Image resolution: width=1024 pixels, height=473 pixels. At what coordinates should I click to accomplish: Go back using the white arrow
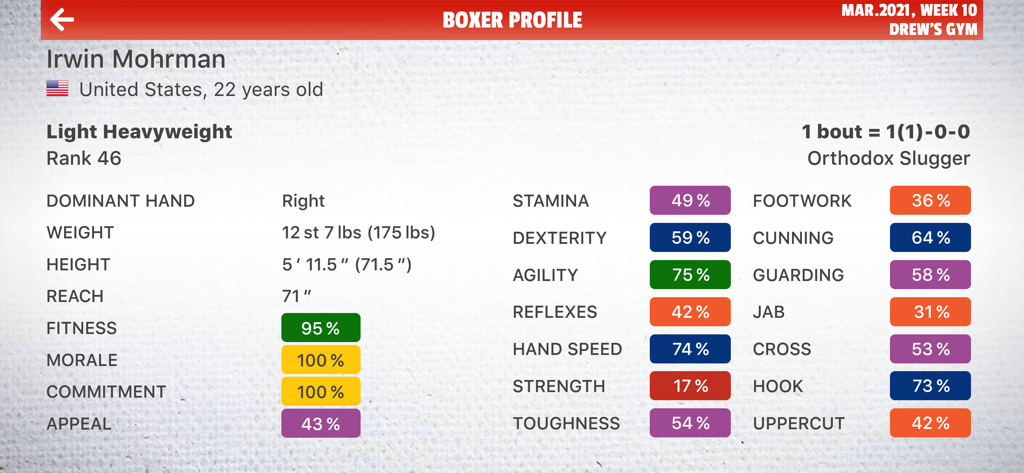point(62,19)
